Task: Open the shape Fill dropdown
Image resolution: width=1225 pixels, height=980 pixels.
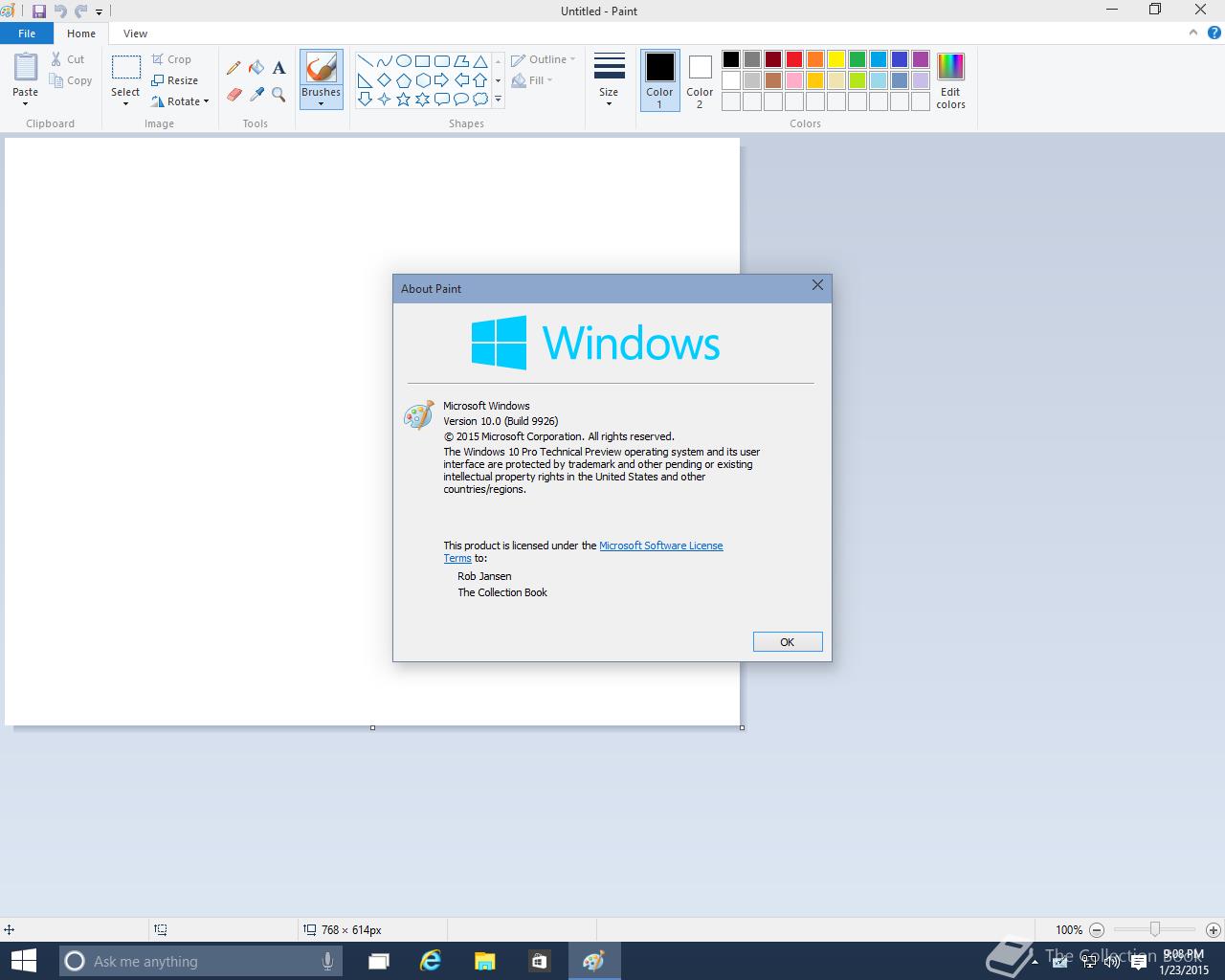Action: pyautogui.click(x=533, y=80)
